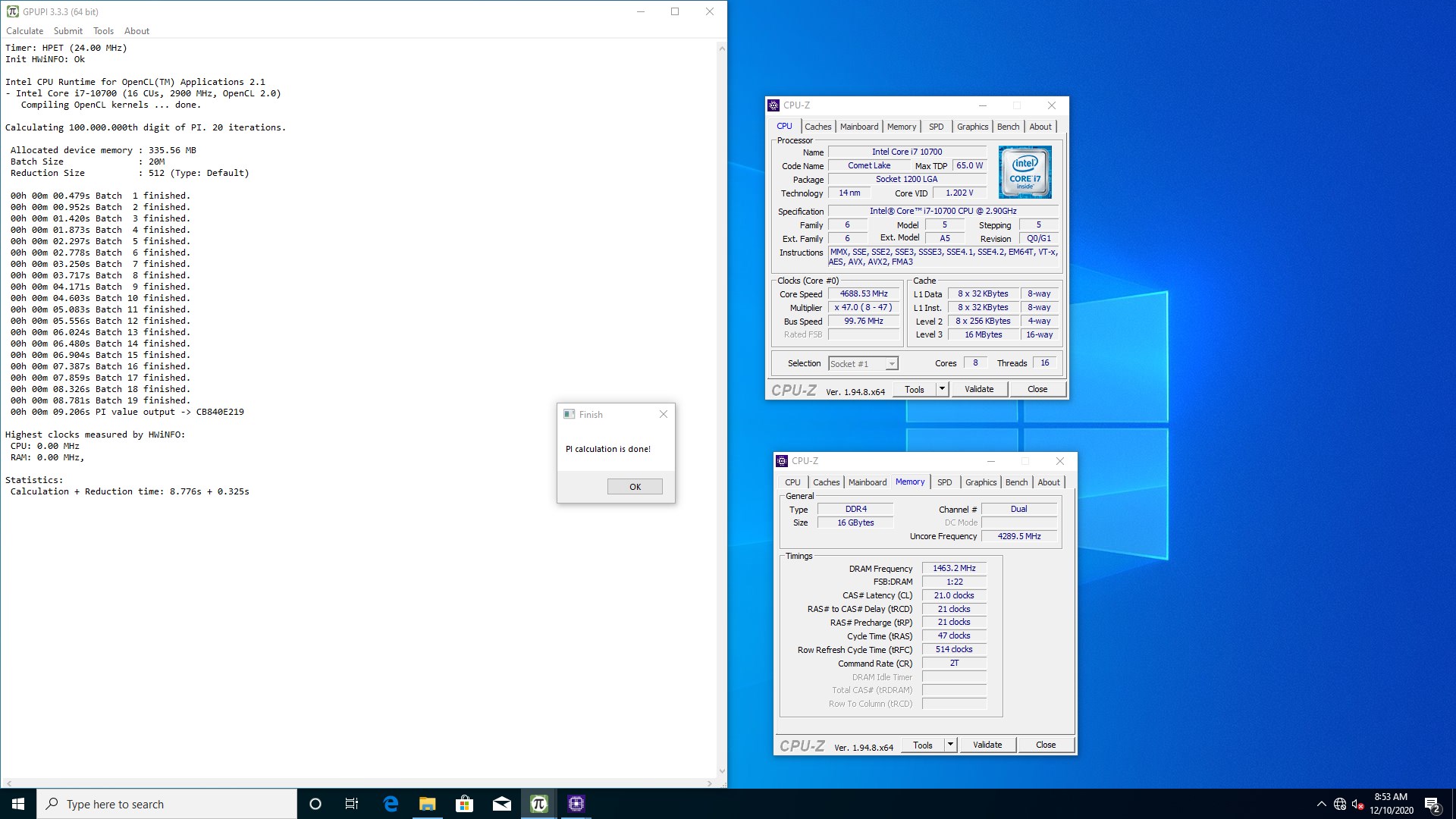The width and height of the screenshot is (1456, 819).
Task: Click the Core Speed value 4688.53 MHz
Action: coord(864,294)
